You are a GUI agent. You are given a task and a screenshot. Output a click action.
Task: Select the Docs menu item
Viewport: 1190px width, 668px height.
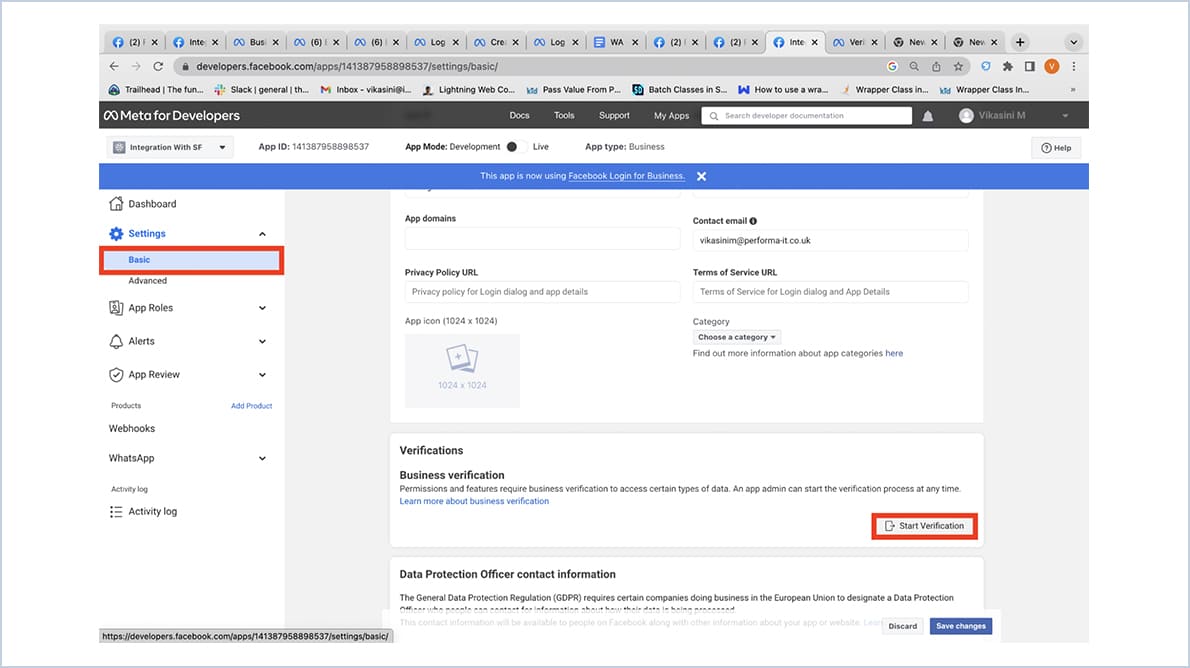pyautogui.click(x=519, y=115)
